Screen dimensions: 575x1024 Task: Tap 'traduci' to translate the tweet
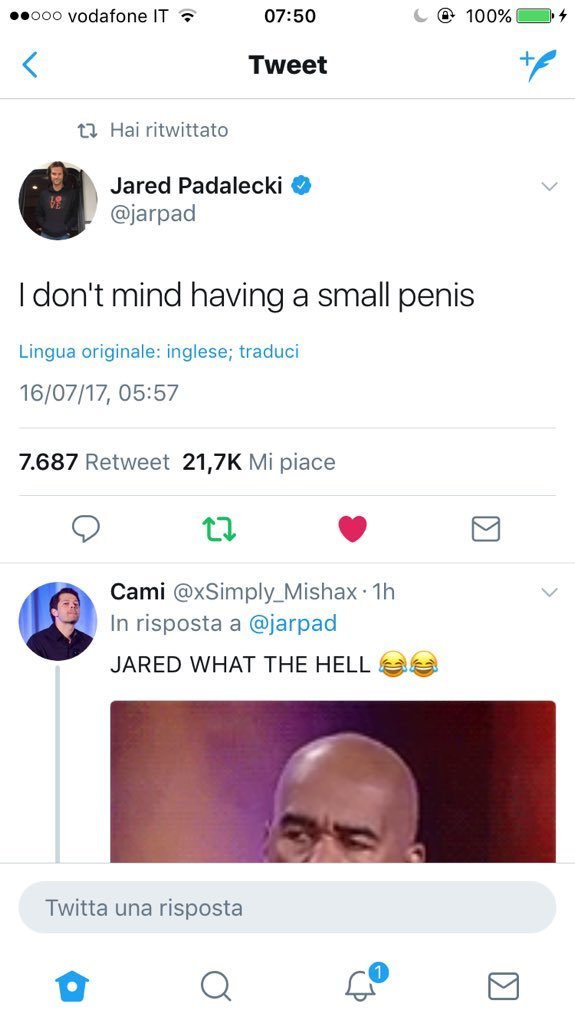269,351
